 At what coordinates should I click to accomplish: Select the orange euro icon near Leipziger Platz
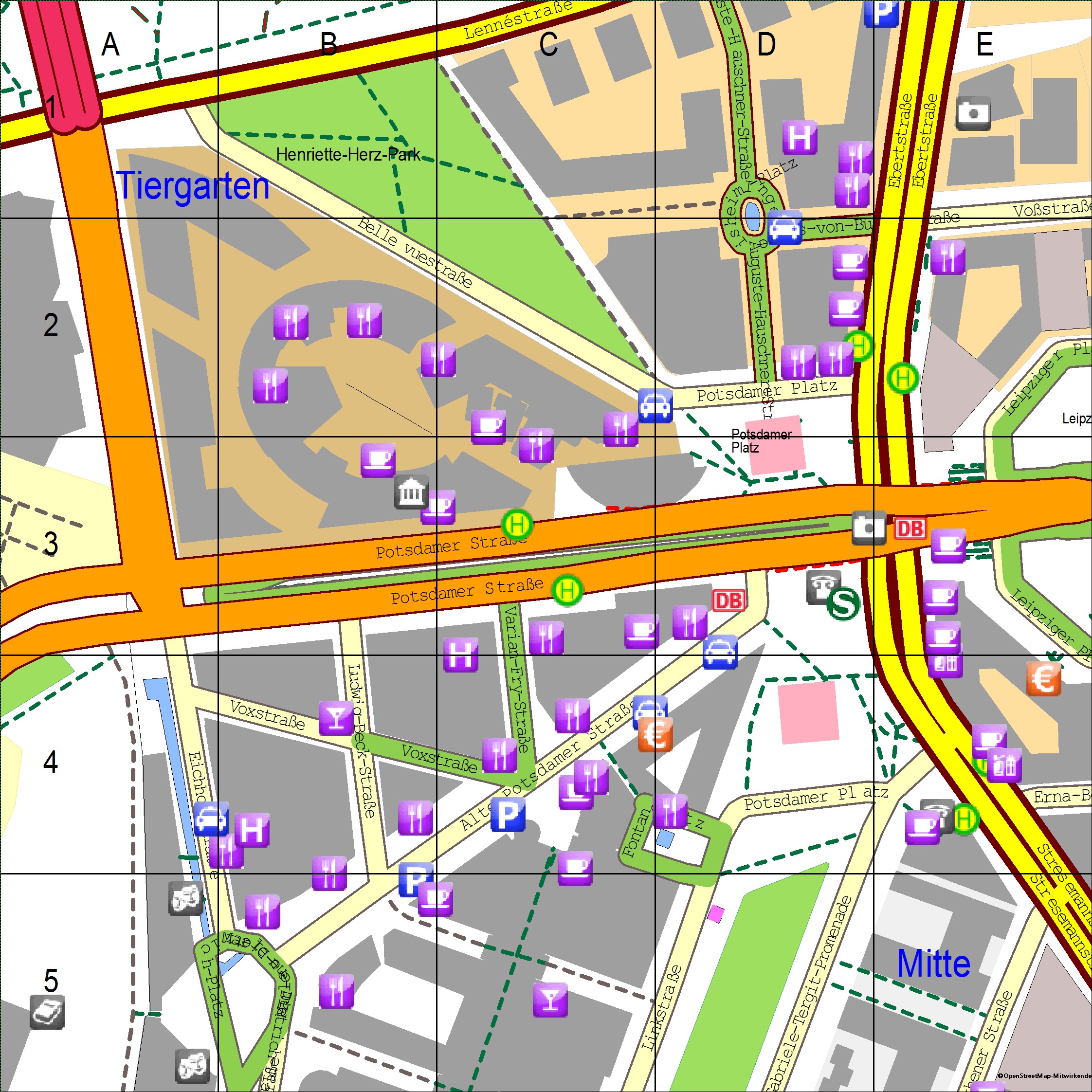[1043, 678]
